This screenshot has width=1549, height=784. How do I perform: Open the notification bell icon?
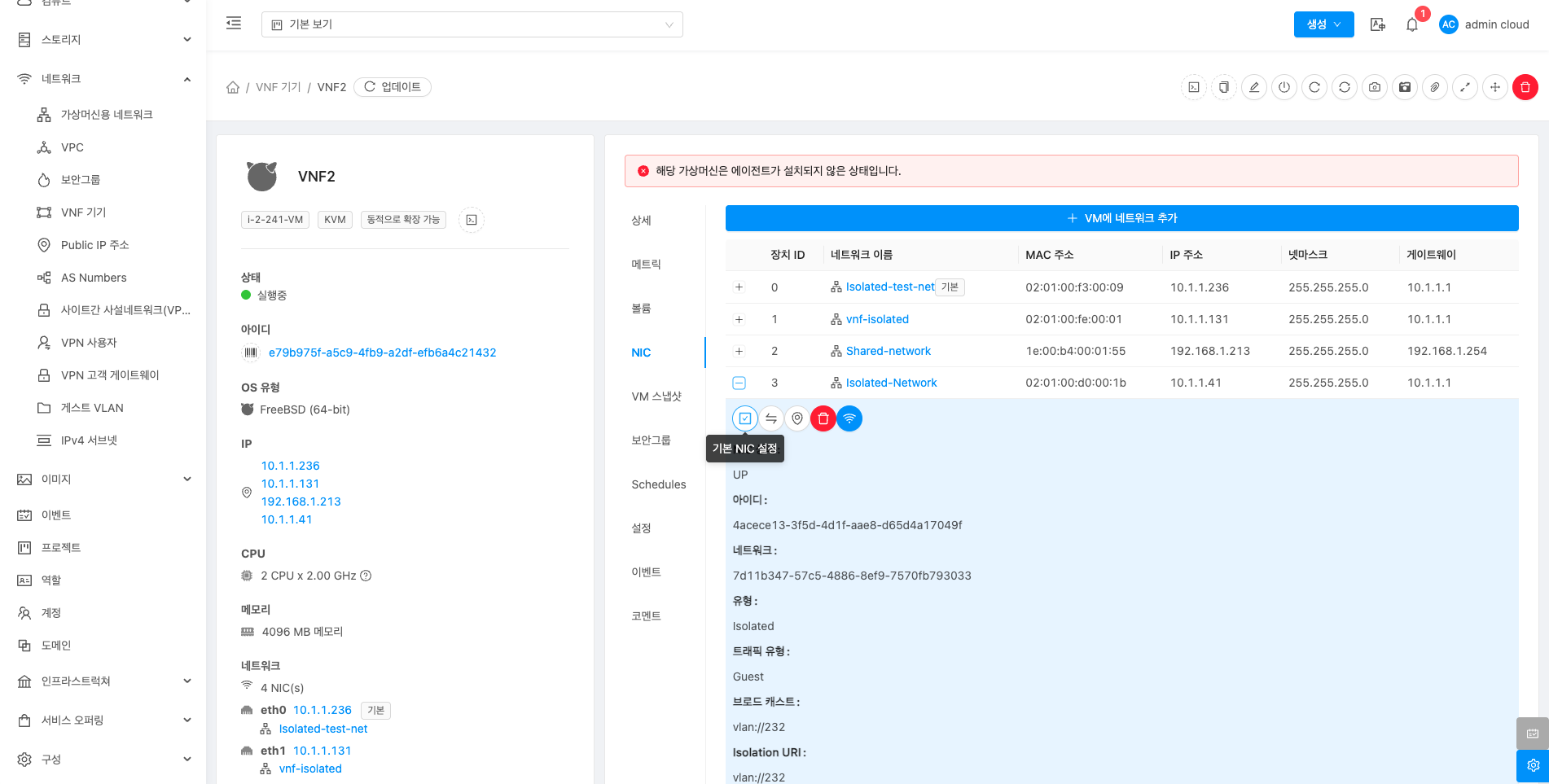tap(1412, 24)
